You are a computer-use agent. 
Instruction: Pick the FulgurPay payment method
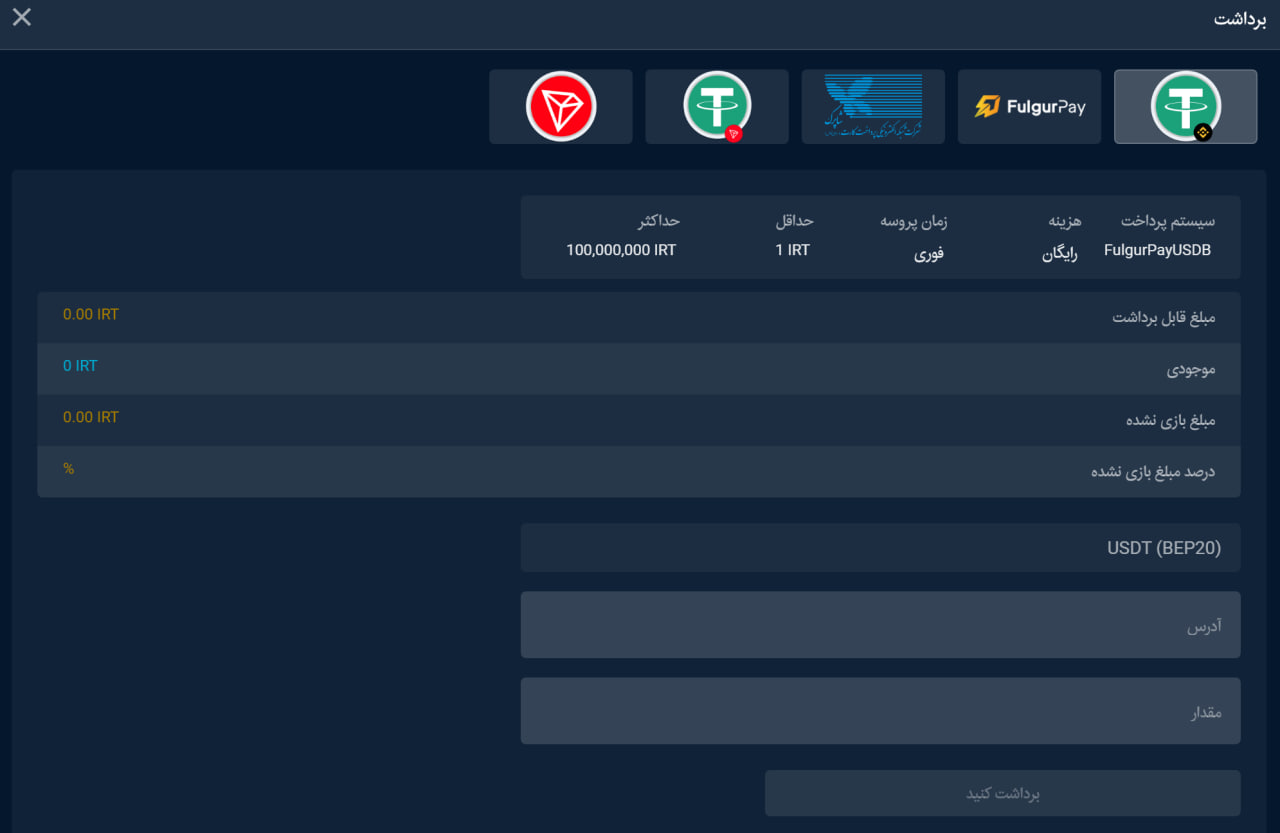tap(1029, 106)
